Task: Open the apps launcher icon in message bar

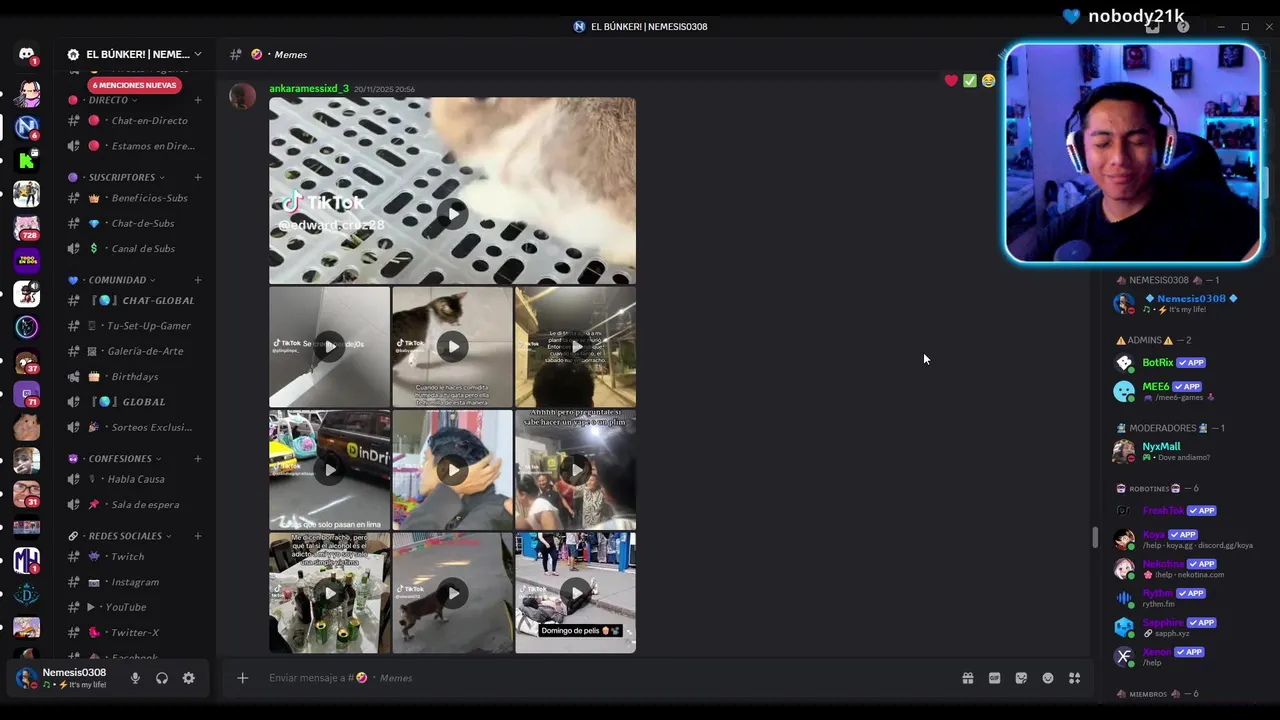Action: pyautogui.click(x=1074, y=678)
